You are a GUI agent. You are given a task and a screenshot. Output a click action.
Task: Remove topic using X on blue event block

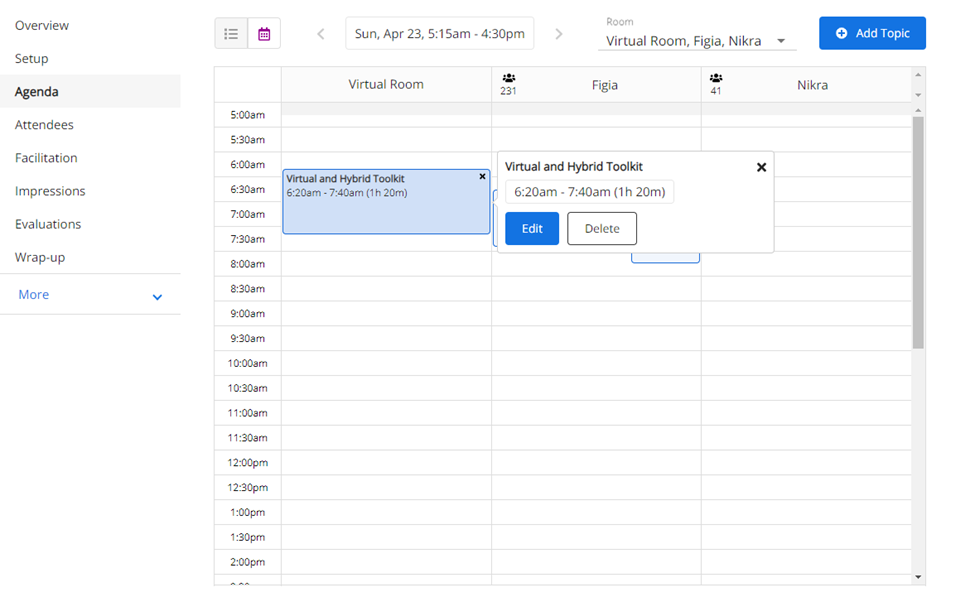click(x=482, y=177)
